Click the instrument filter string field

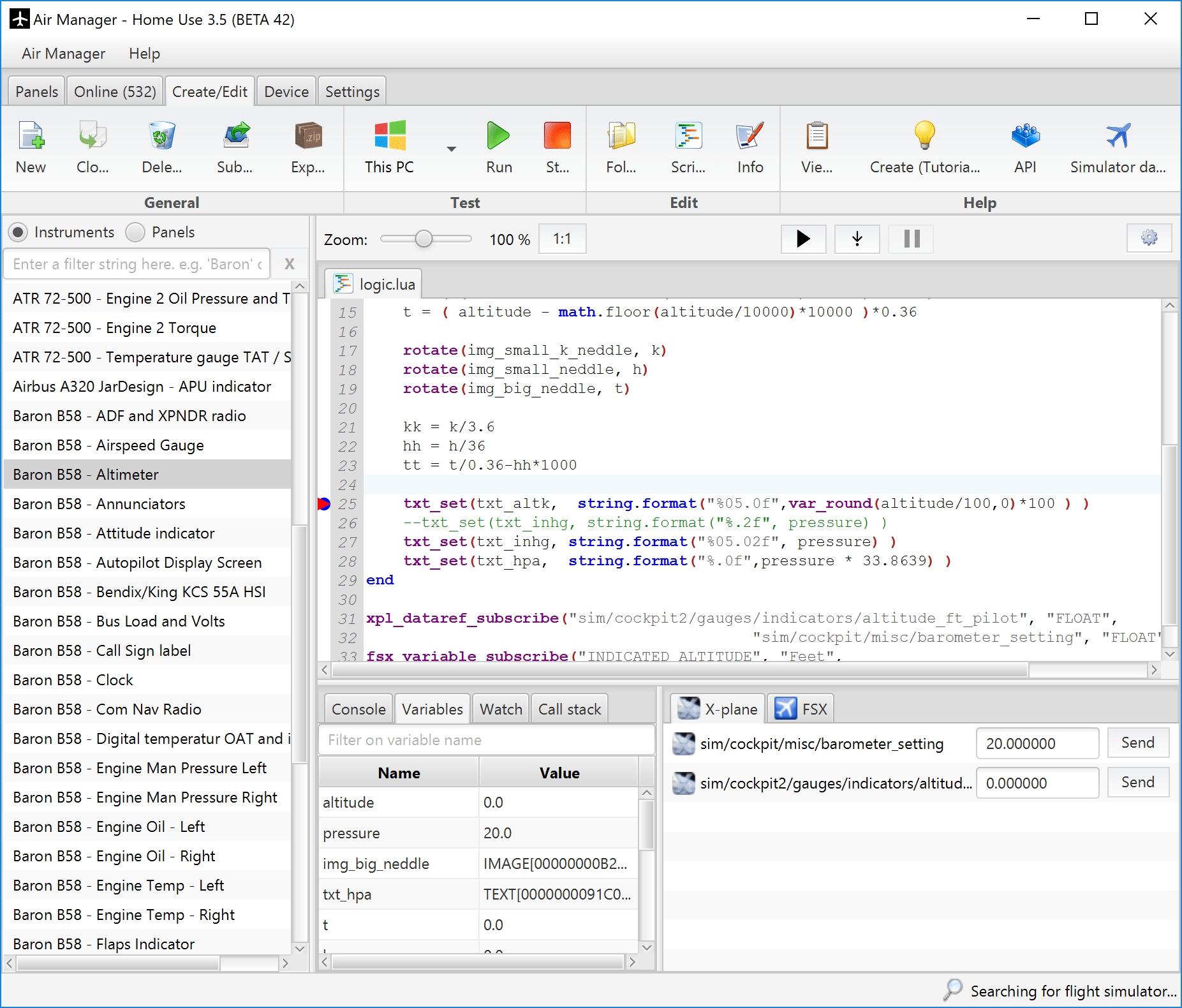click(137, 264)
